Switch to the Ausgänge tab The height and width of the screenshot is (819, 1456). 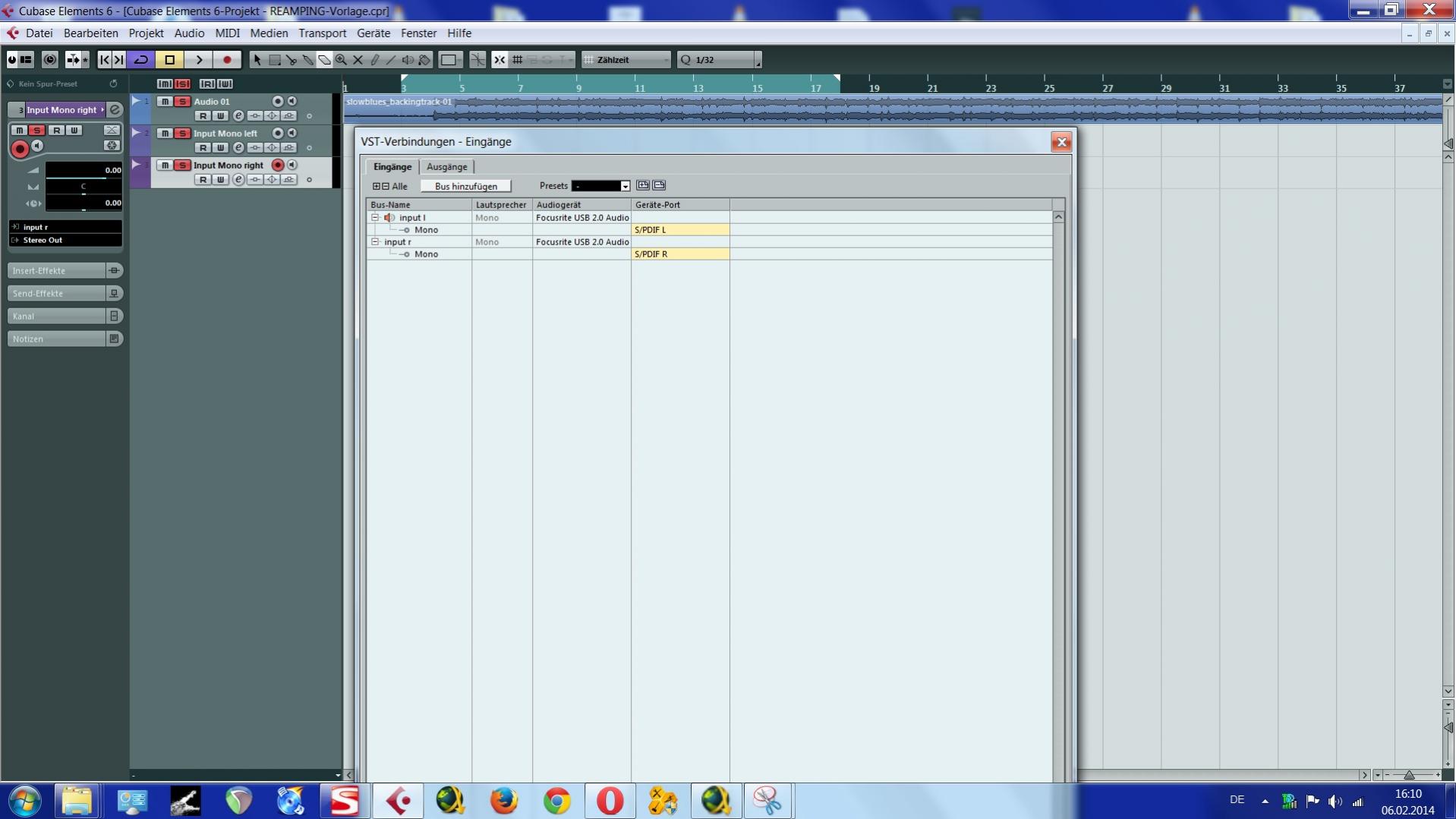click(x=447, y=167)
